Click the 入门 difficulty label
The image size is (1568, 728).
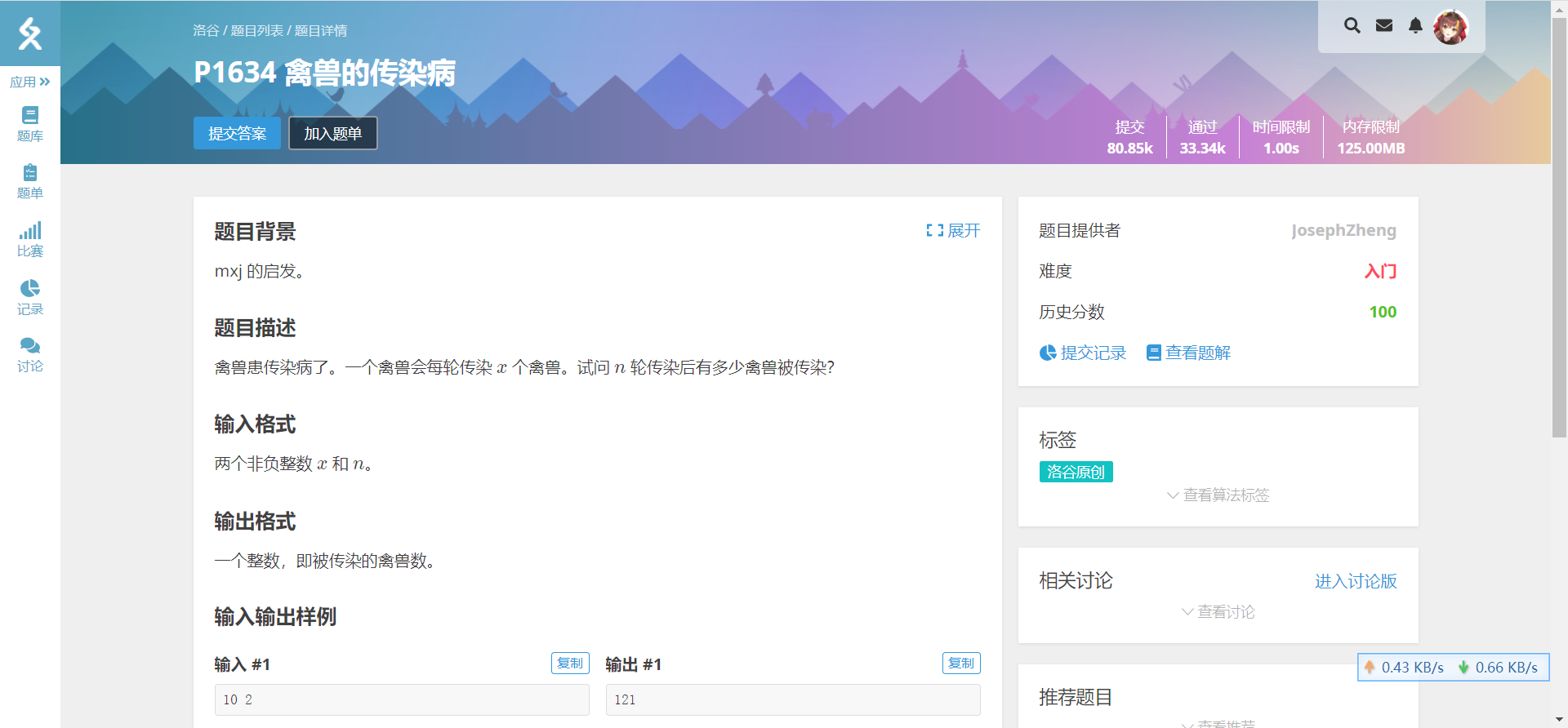pyautogui.click(x=1380, y=271)
